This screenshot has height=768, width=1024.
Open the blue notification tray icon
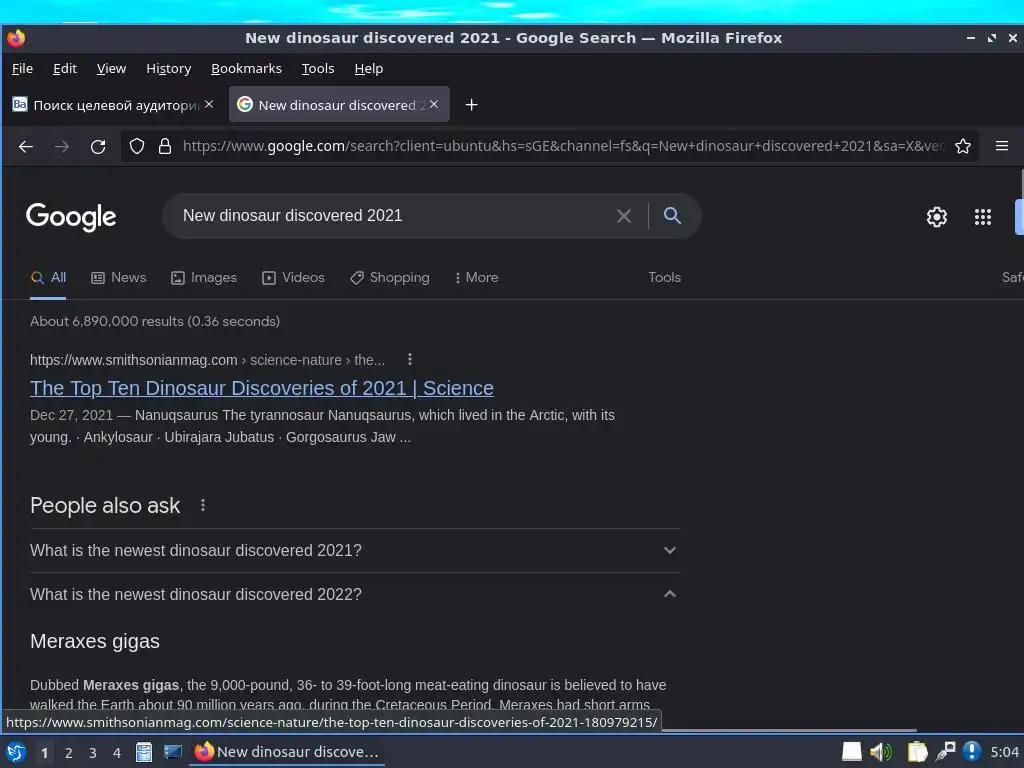click(x=972, y=752)
